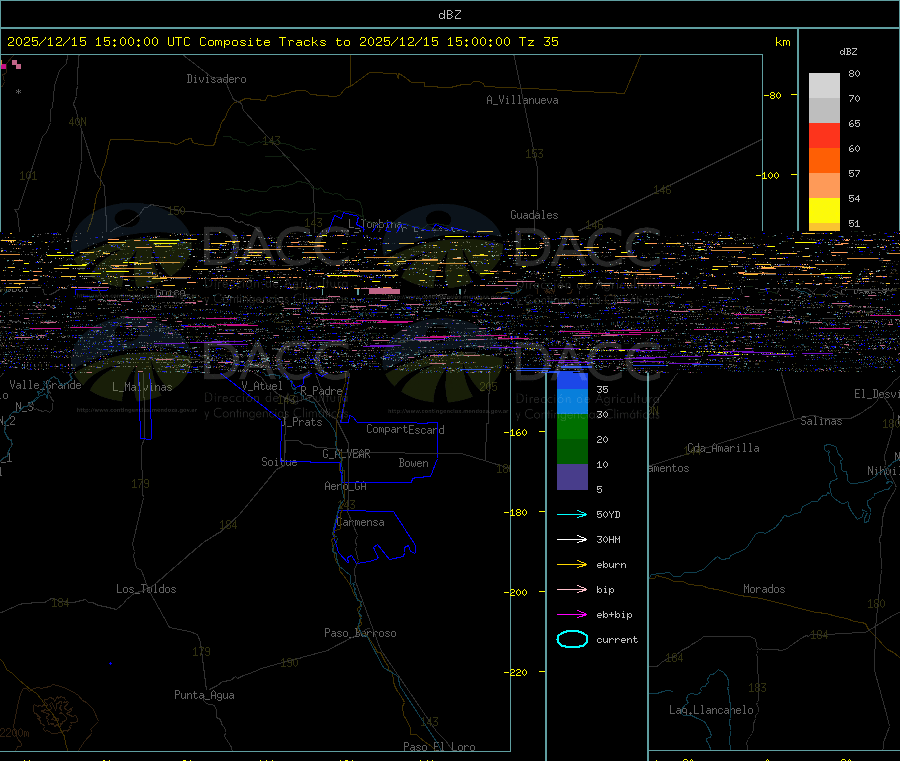Click the -180 km axis tick label
This screenshot has height=761, width=900.
(518, 512)
